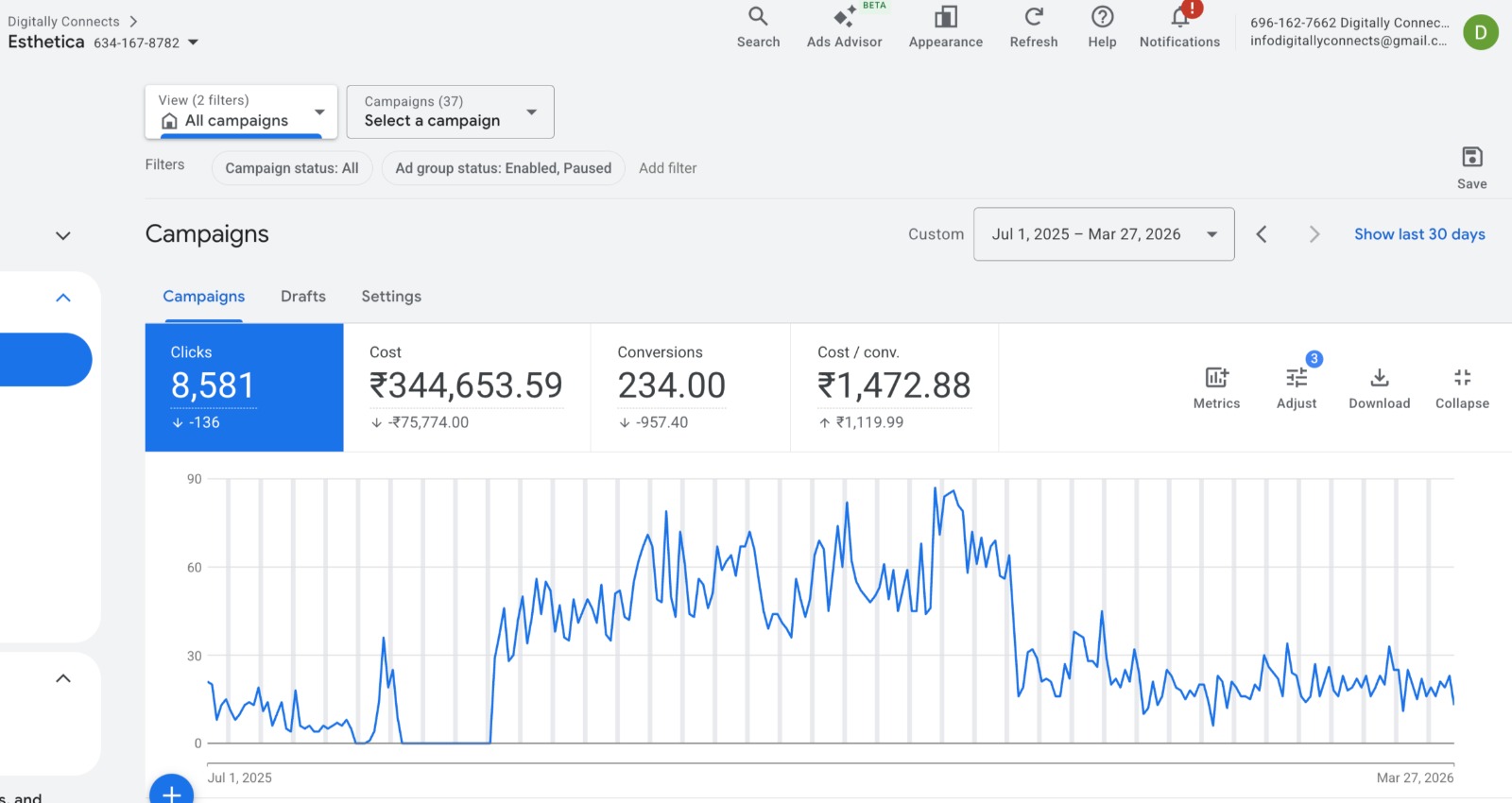Click Show last 30 days link
Screen dimensions: 1512x803
click(1418, 234)
